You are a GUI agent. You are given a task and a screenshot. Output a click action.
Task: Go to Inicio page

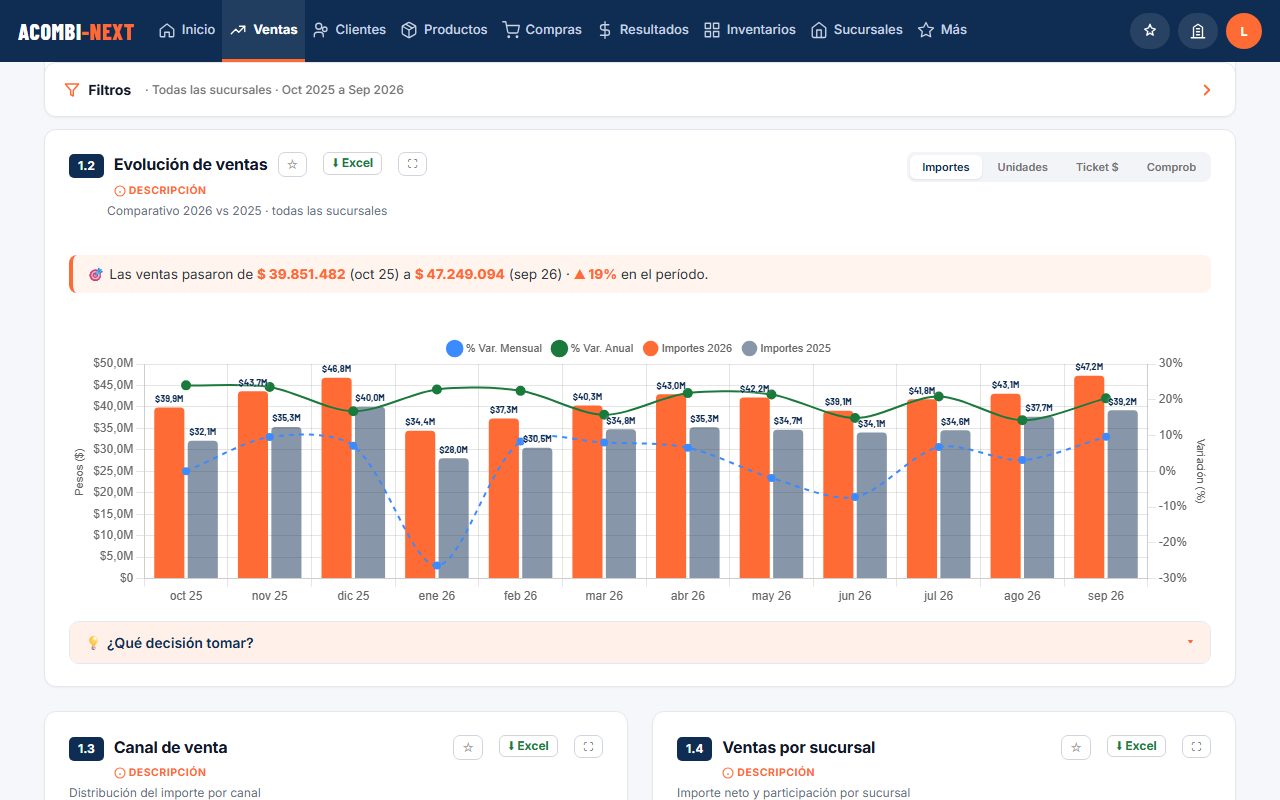(x=187, y=30)
